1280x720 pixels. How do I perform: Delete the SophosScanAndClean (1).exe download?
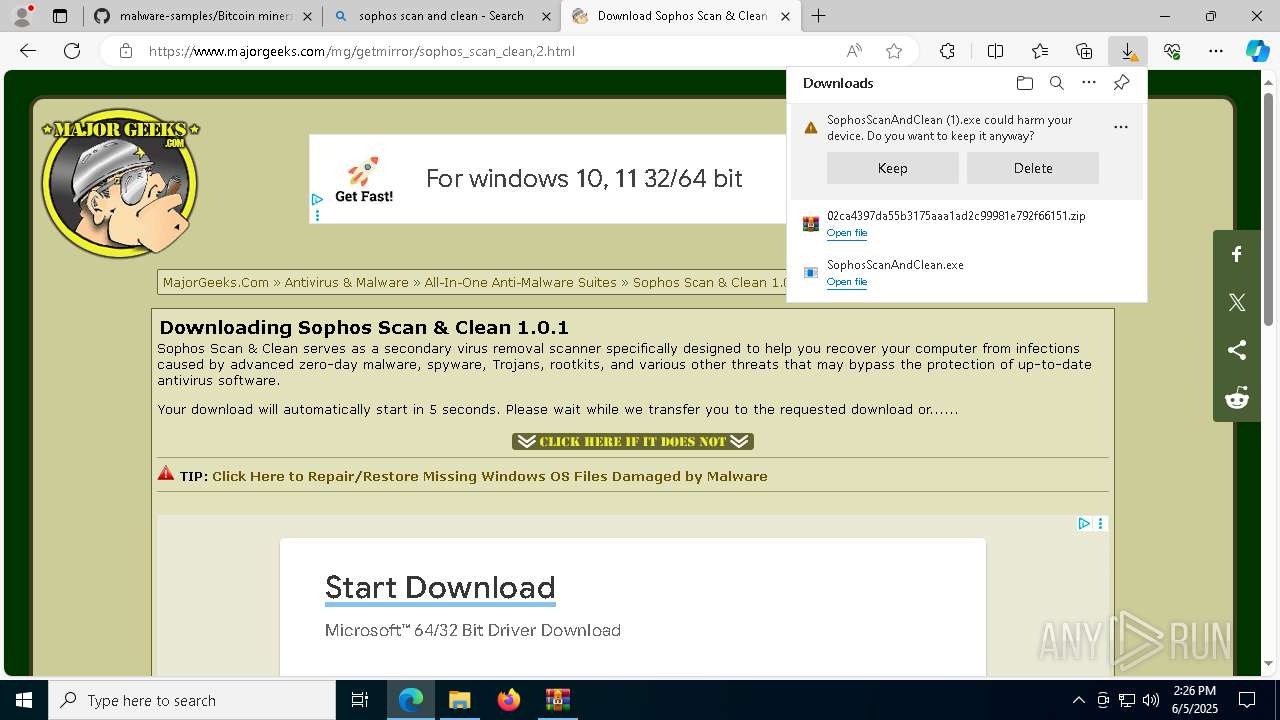(x=1033, y=168)
